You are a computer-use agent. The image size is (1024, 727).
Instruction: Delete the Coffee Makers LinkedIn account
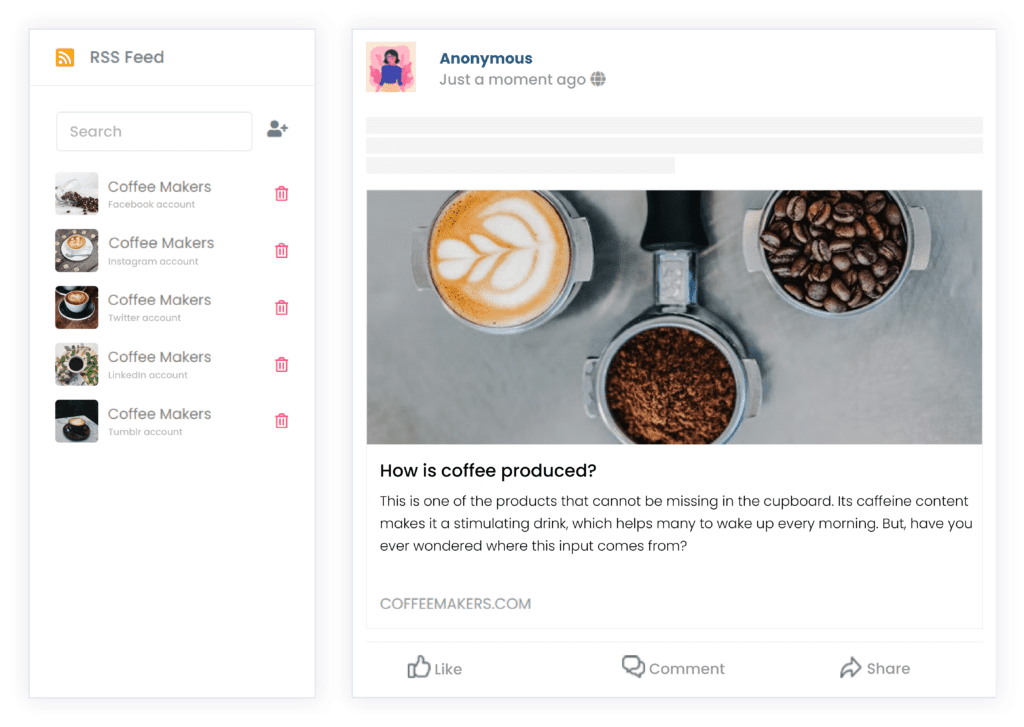[281, 364]
